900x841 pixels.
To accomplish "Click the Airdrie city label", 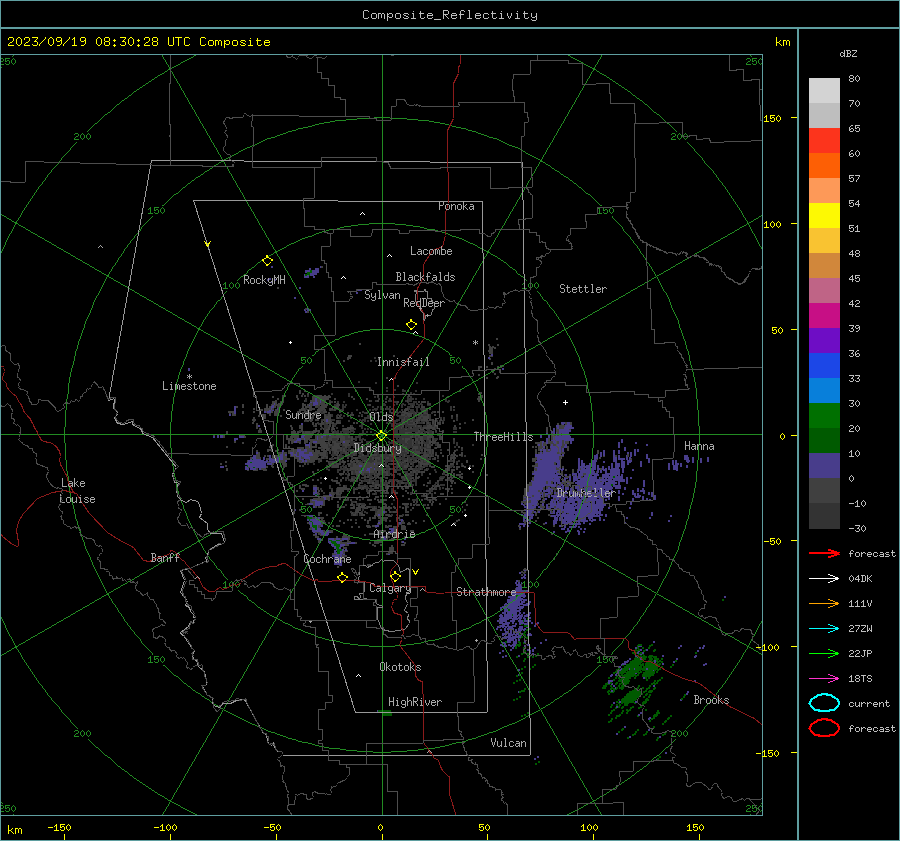I will coord(394,534).
